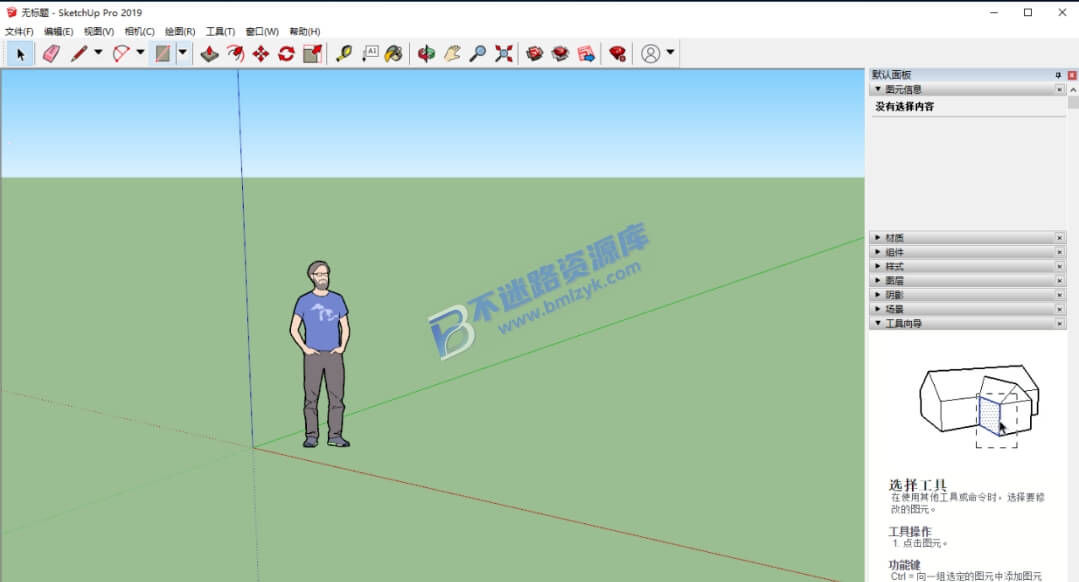Open the 视图(V) menu
The width and height of the screenshot is (1079, 582).
98,32
